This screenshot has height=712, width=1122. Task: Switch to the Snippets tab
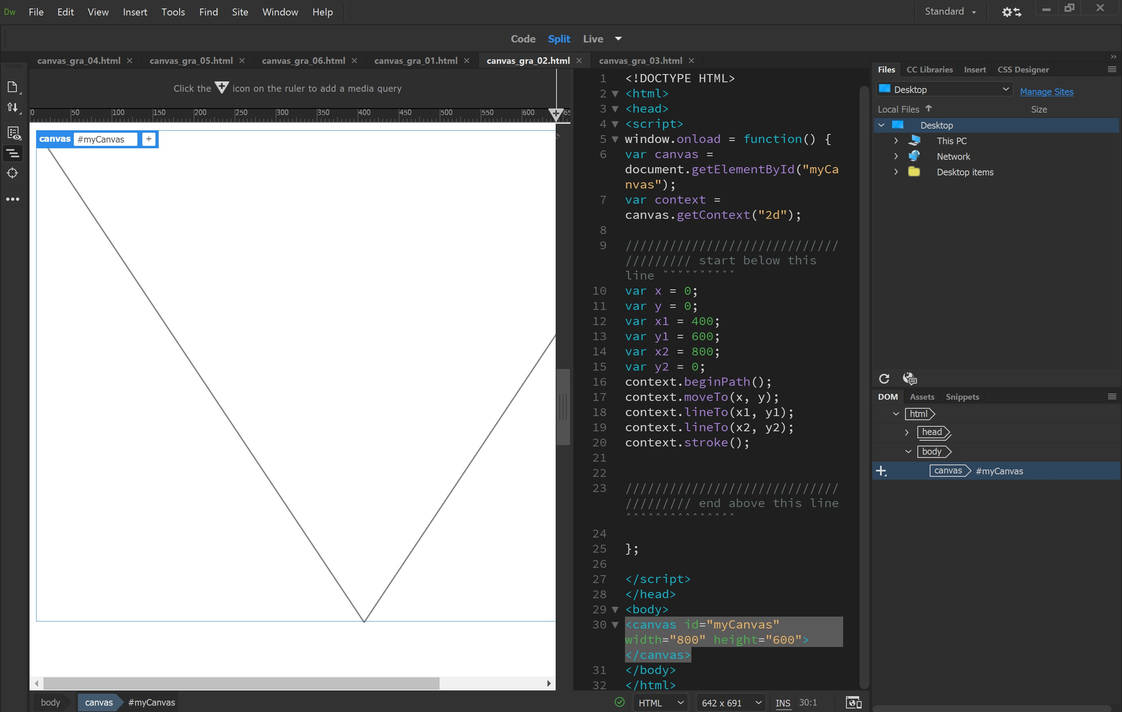pyautogui.click(x=962, y=396)
